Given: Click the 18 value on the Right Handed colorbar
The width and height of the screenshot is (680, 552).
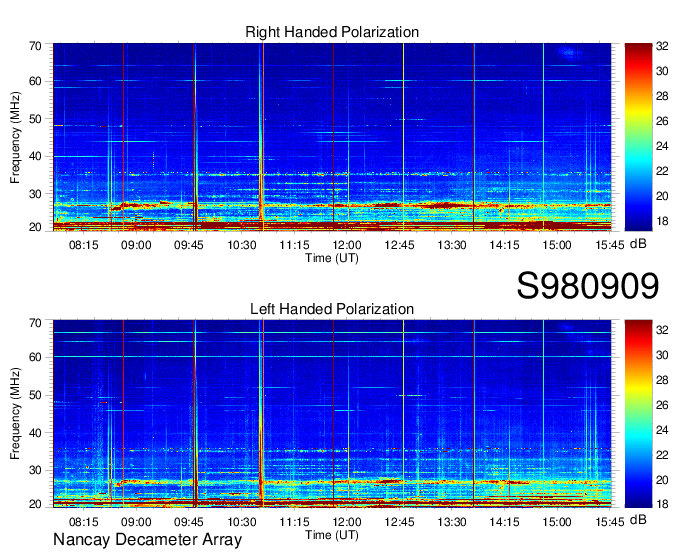Looking at the screenshot, I should tap(662, 221).
